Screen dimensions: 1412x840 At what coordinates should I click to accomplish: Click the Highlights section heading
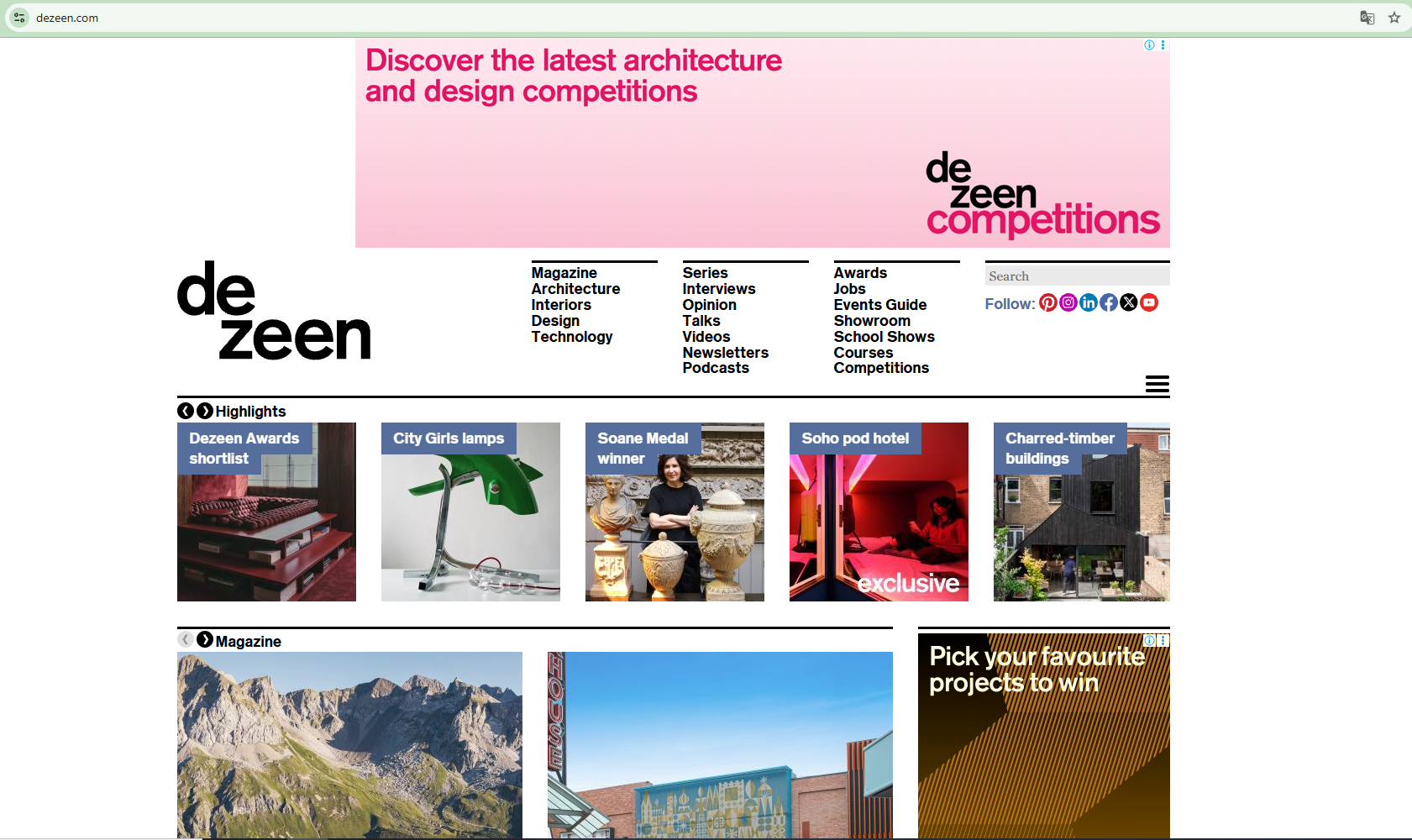[250, 411]
